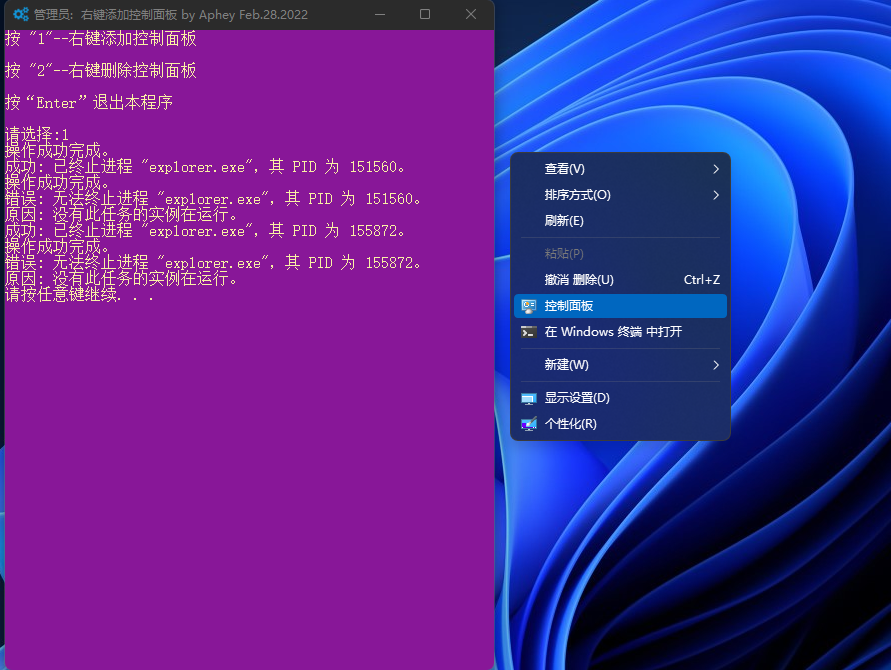
Task: Click the greyed-out 粘贴(P) entry
Action: pyautogui.click(x=564, y=254)
